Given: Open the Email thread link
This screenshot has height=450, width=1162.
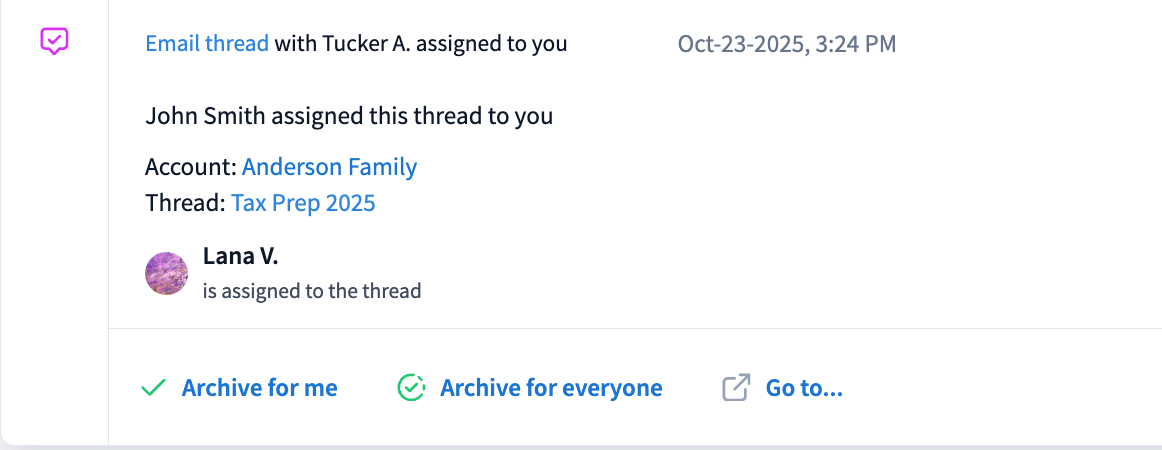Looking at the screenshot, I should tap(207, 44).
